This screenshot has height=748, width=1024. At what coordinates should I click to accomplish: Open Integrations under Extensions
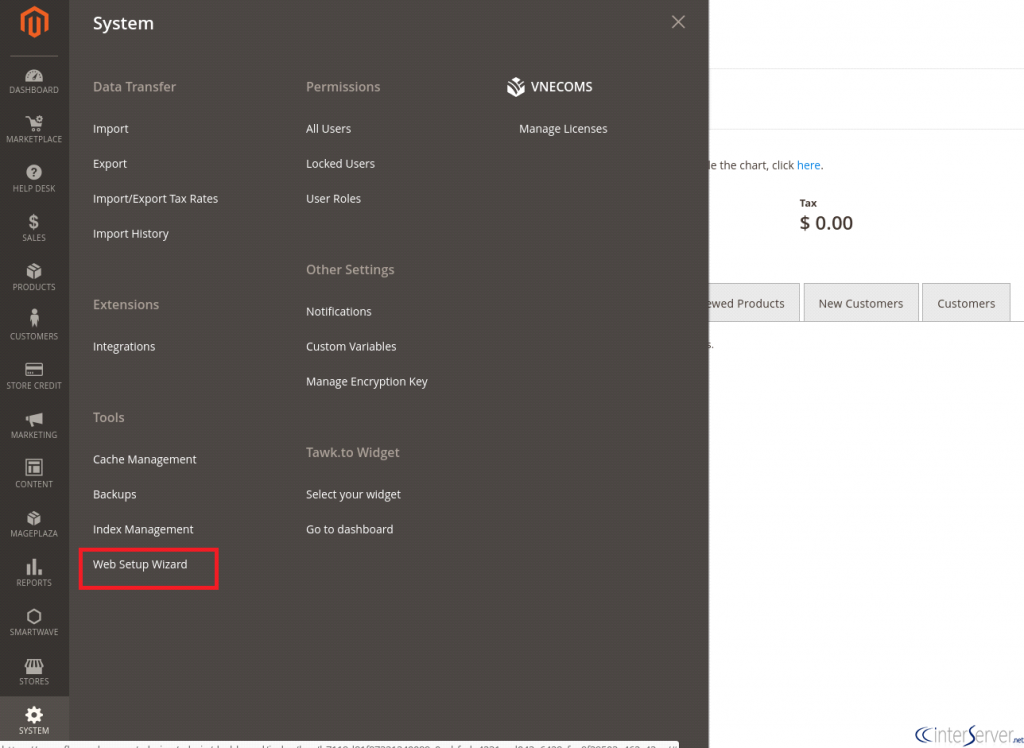(x=124, y=347)
